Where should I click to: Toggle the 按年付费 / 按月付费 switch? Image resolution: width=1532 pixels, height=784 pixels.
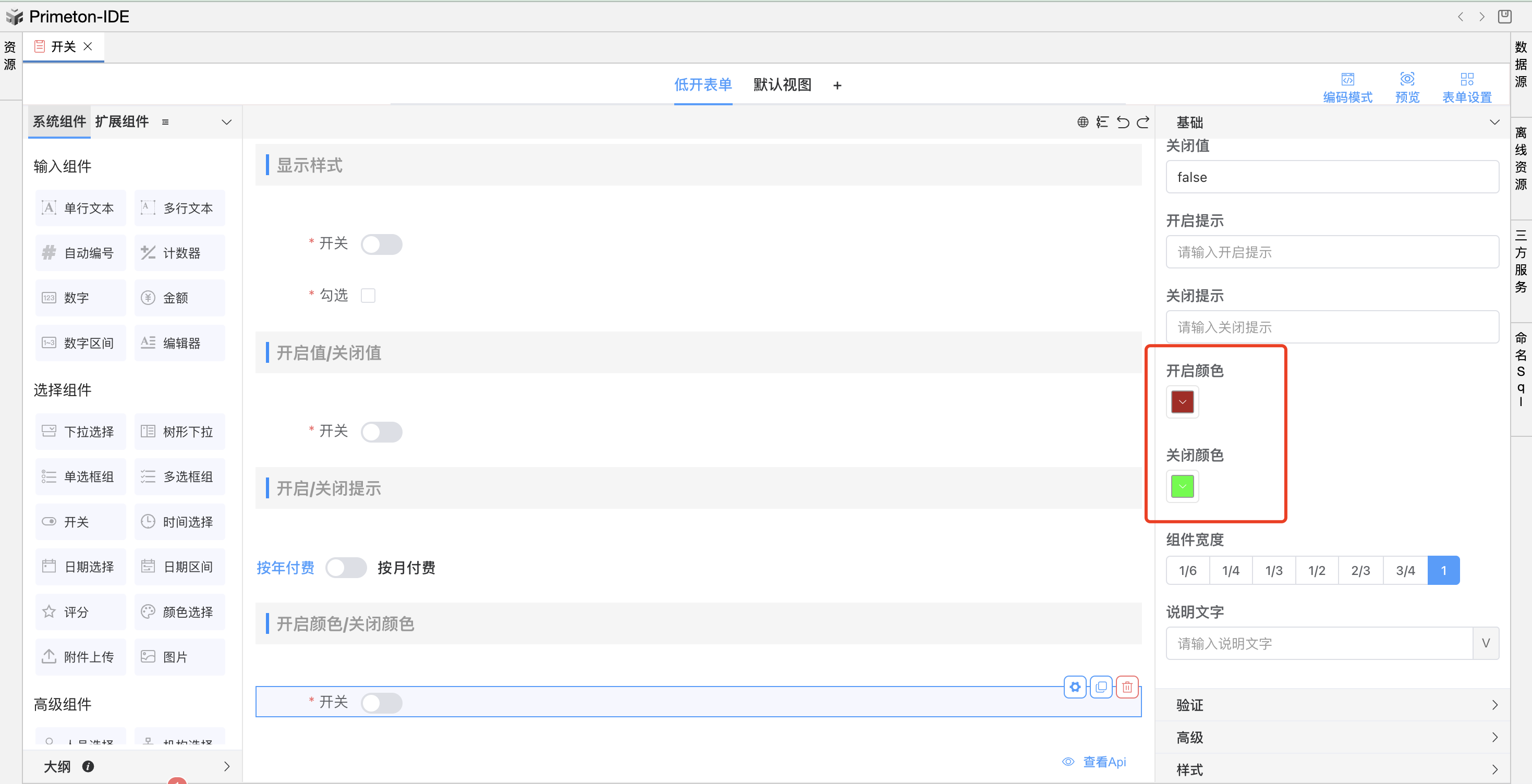point(346,568)
